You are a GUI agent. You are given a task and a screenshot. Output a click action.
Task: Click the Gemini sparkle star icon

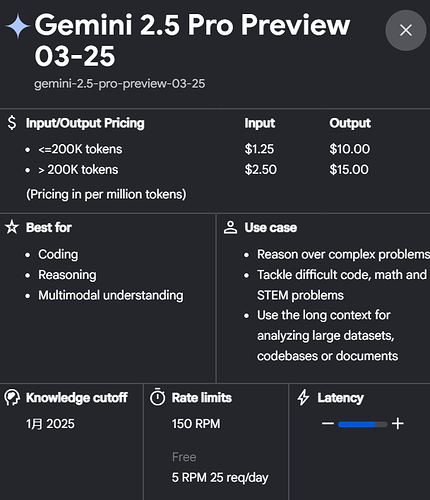point(18,26)
